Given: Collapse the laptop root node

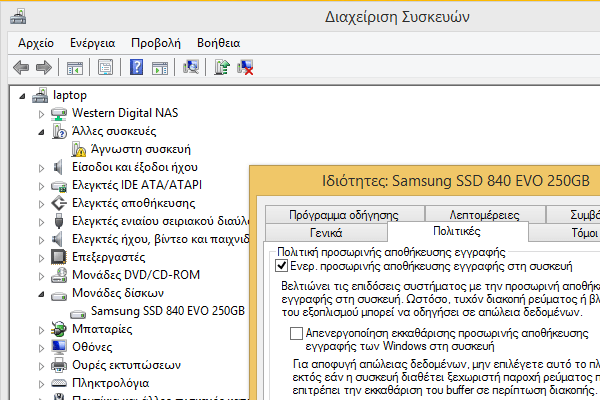Looking at the screenshot, I should tap(22, 96).
